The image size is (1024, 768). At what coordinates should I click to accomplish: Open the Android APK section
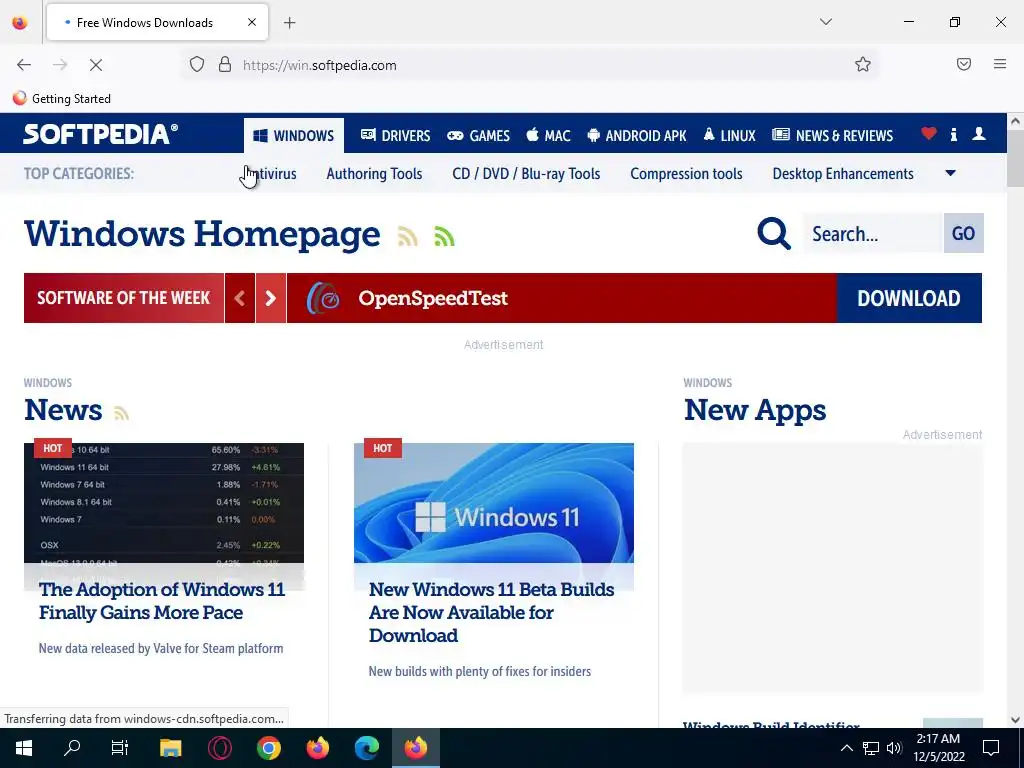click(x=637, y=135)
